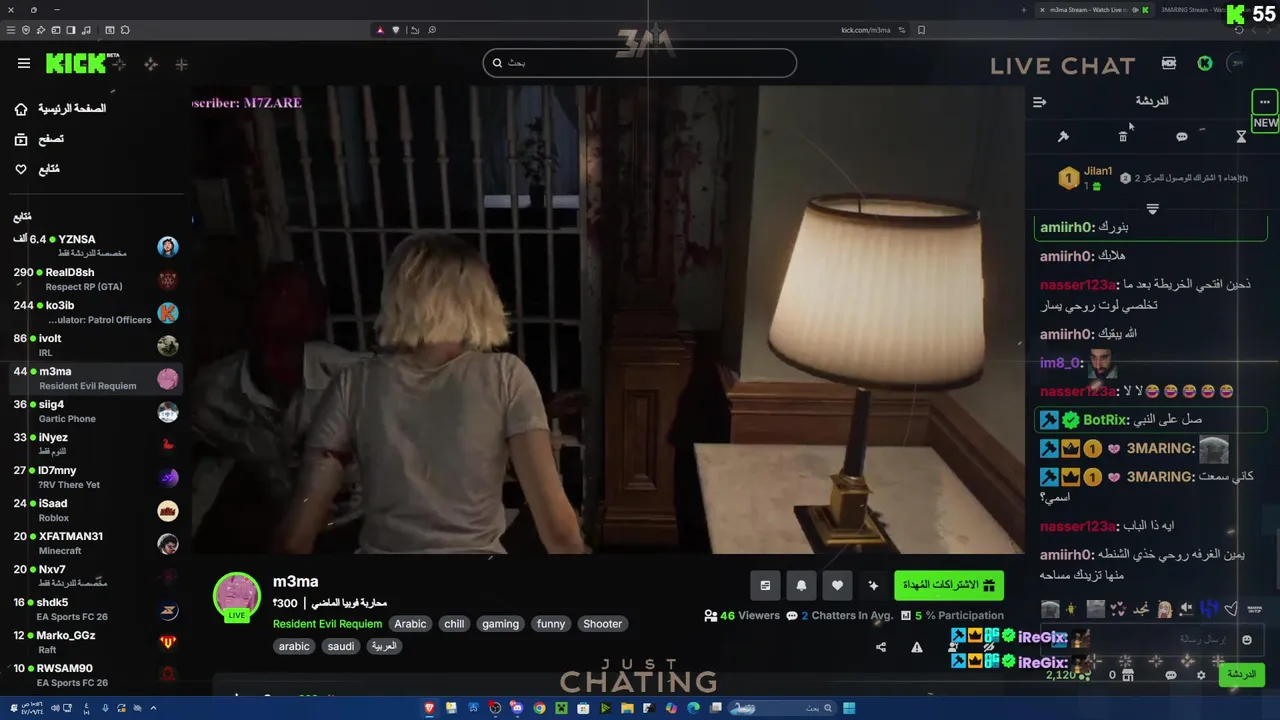The height and width of the screenshot is (720, 1280).
Task: Open the chat three-dots options menu
Action: coord(1265,101)
